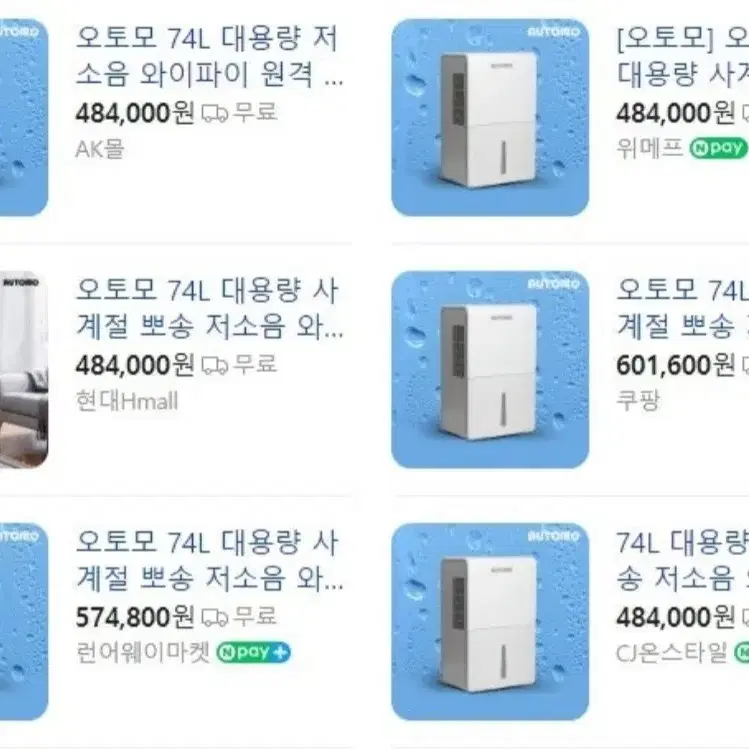Click the 현대Hmall 오토모 74L product title
This screenshot has height=749, width=749.
[x=210, y=309]
